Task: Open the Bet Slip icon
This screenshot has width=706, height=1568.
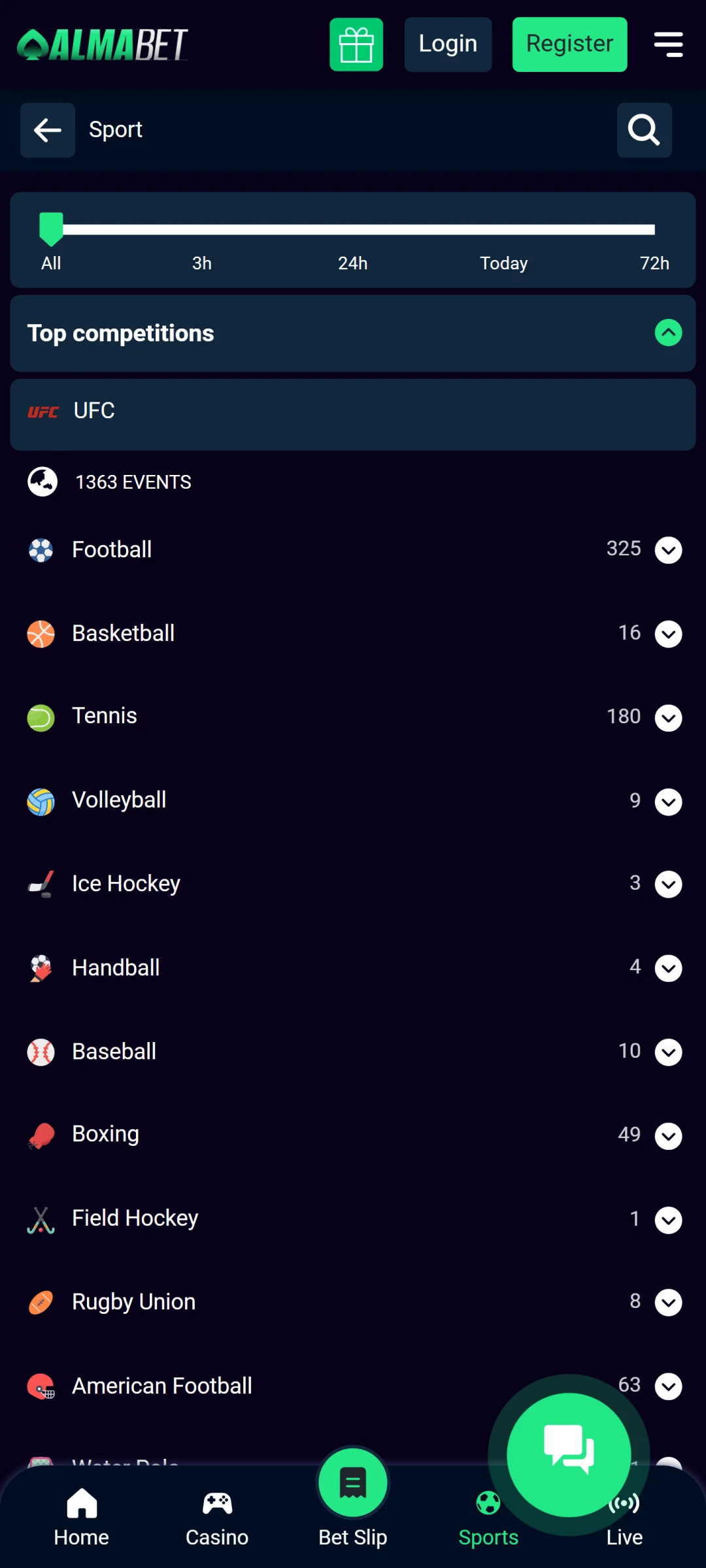Action: [353, 1484]
